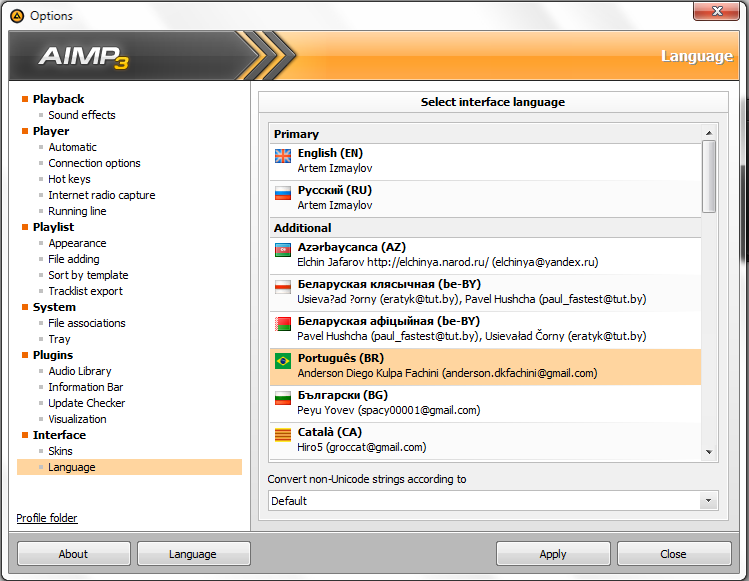Click the language list scrollbar thumb
This screenshot has height=581, width=749.
709,176
